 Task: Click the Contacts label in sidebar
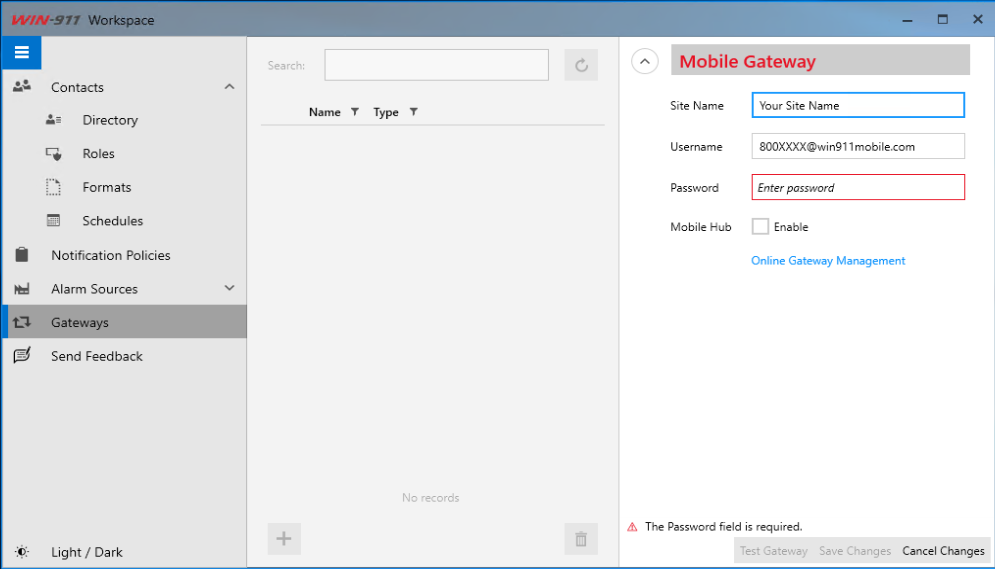coord(77,87)
